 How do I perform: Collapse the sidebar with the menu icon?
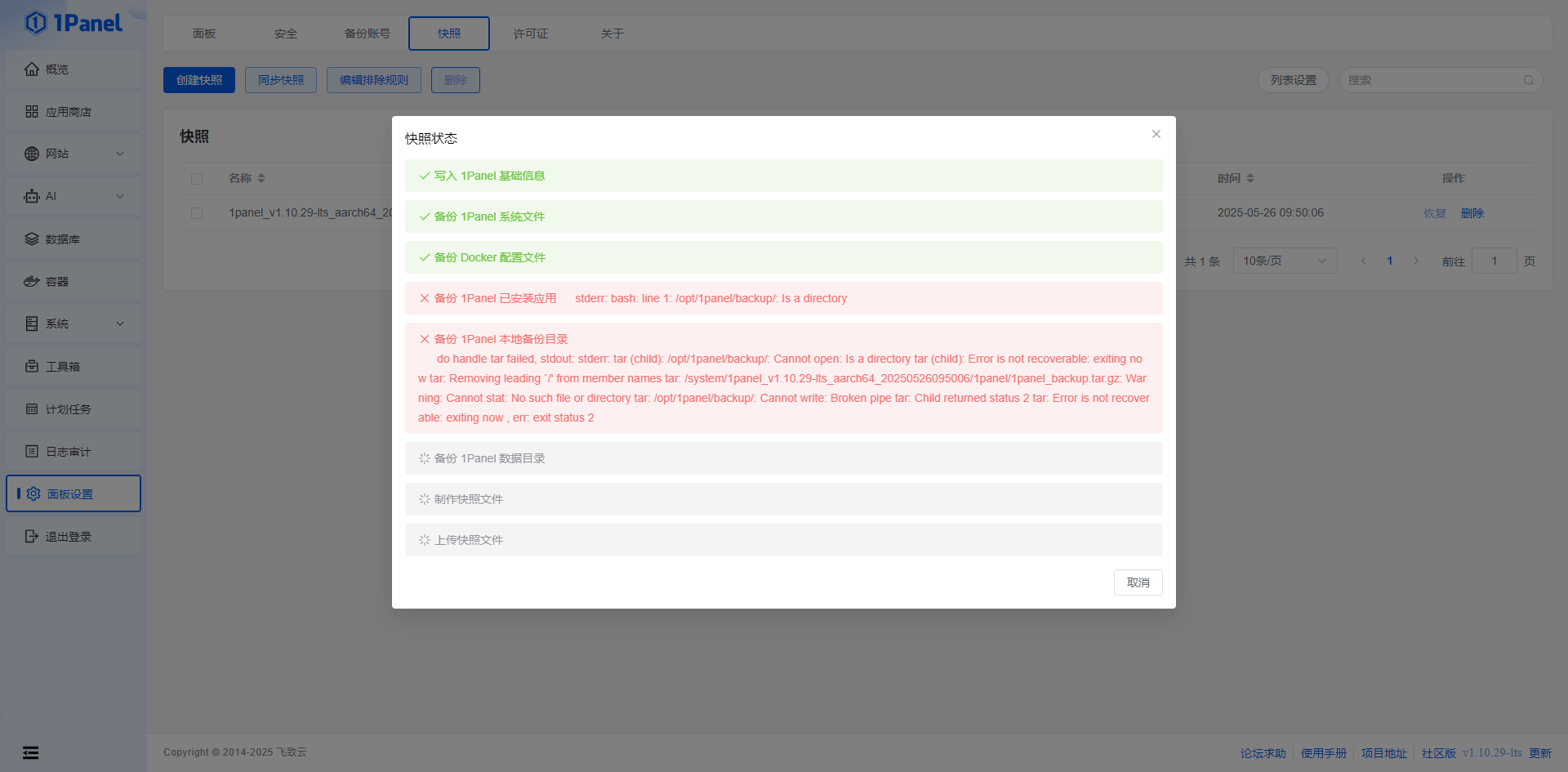30,752
